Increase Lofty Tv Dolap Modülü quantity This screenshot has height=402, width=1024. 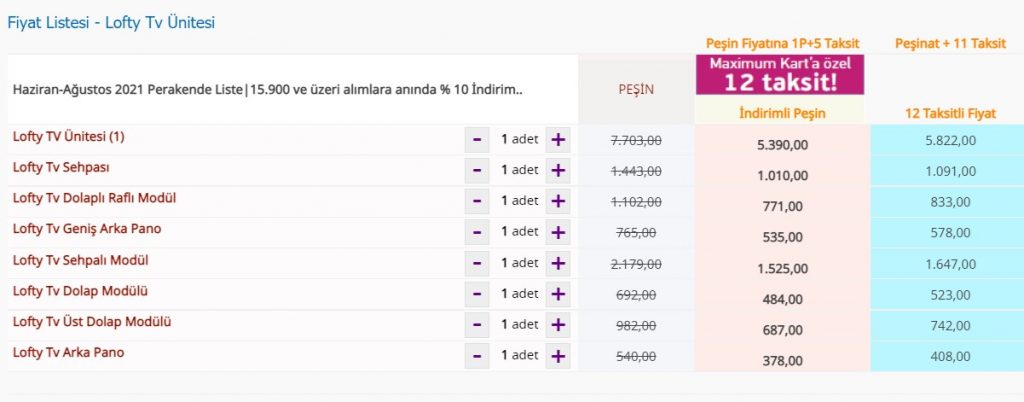tap(558, 294)
